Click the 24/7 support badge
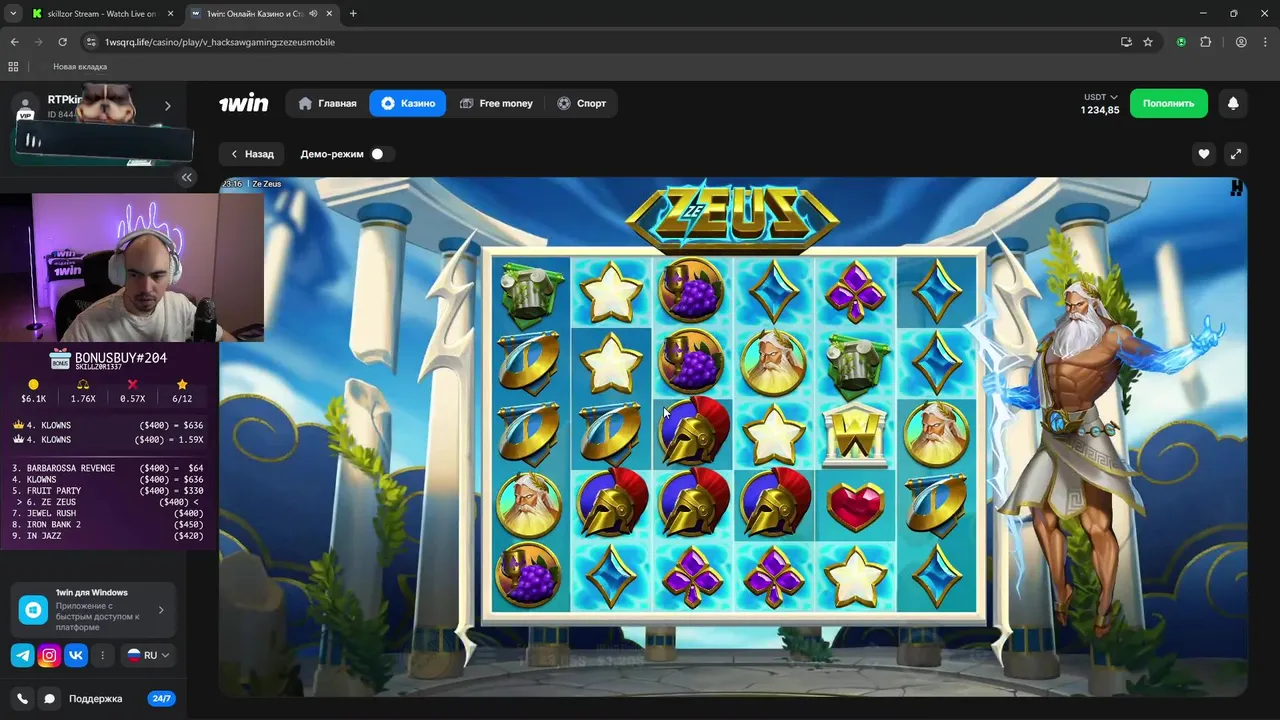The image size is (1280, 720). [161, 699]
